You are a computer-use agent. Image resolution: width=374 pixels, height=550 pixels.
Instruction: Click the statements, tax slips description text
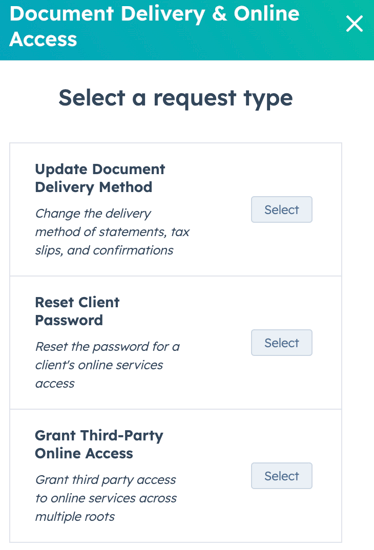[x=112, y=232]
